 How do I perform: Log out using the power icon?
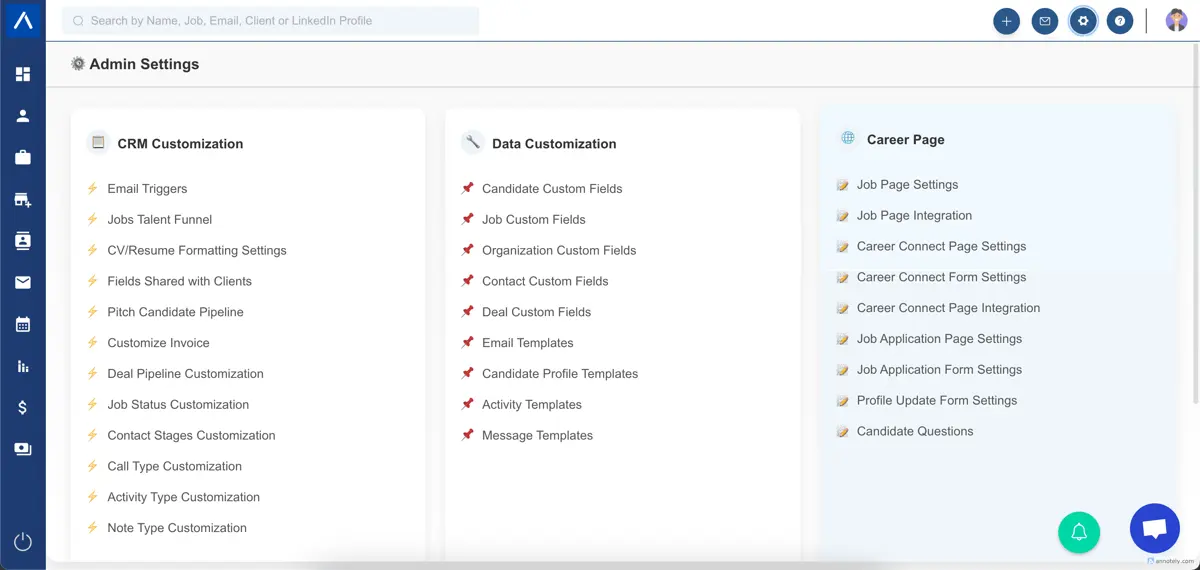click(22, 542)
